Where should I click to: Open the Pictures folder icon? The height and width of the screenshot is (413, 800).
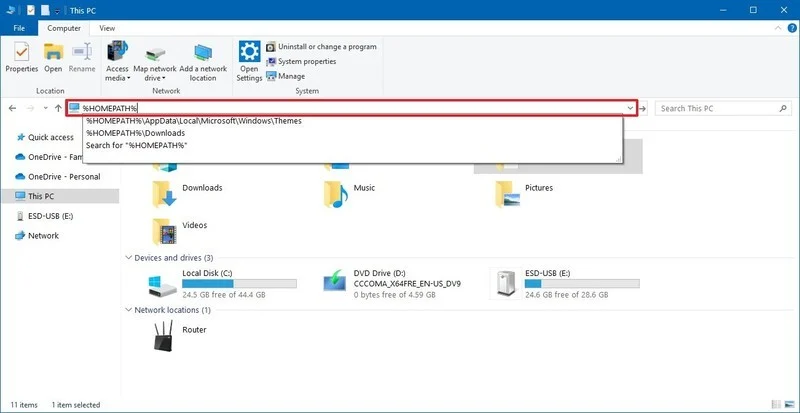click(507, 195)
